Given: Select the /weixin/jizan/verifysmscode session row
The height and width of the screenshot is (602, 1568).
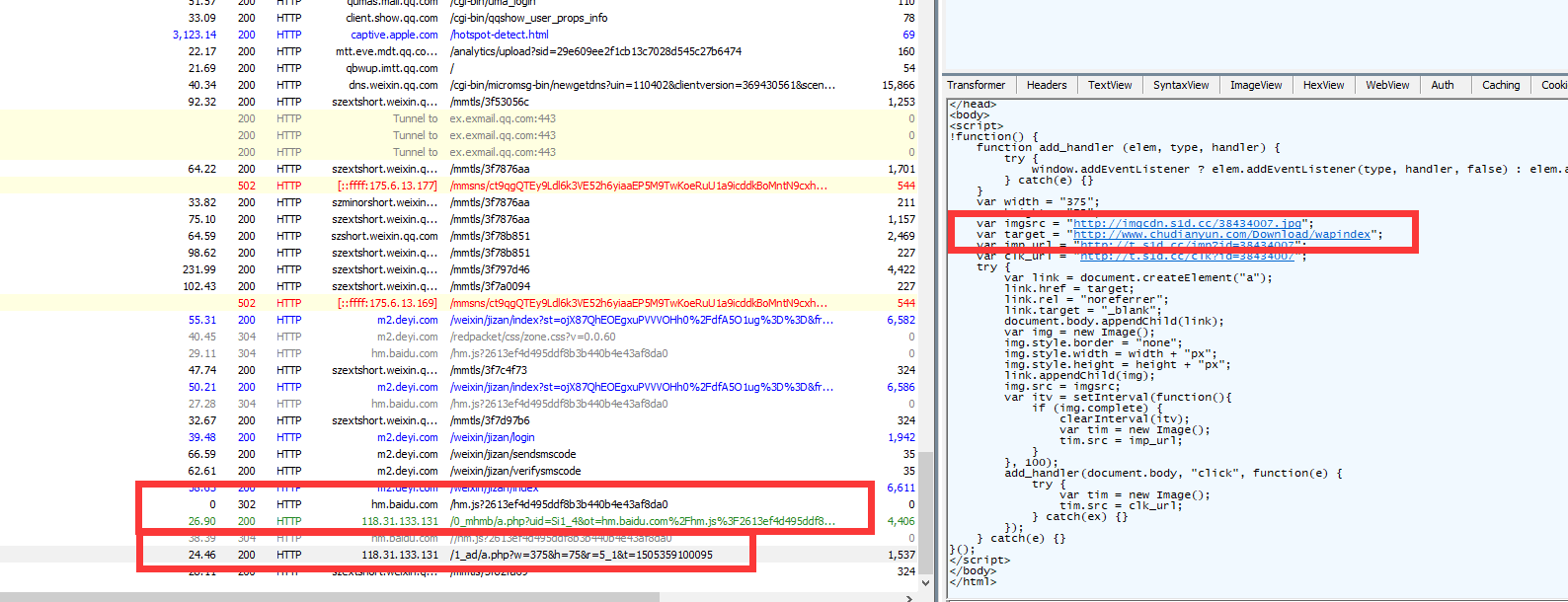Looking at the screenshot, I should (x=459, y=471).
